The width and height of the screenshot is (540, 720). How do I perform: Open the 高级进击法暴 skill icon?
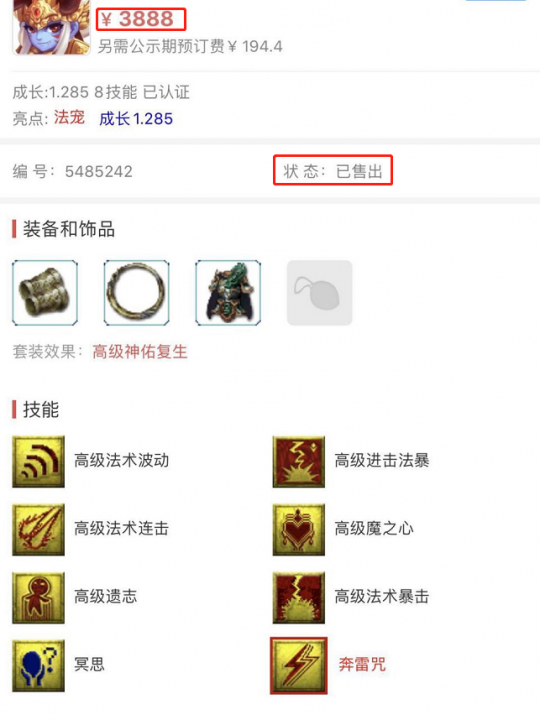point(298,461)
